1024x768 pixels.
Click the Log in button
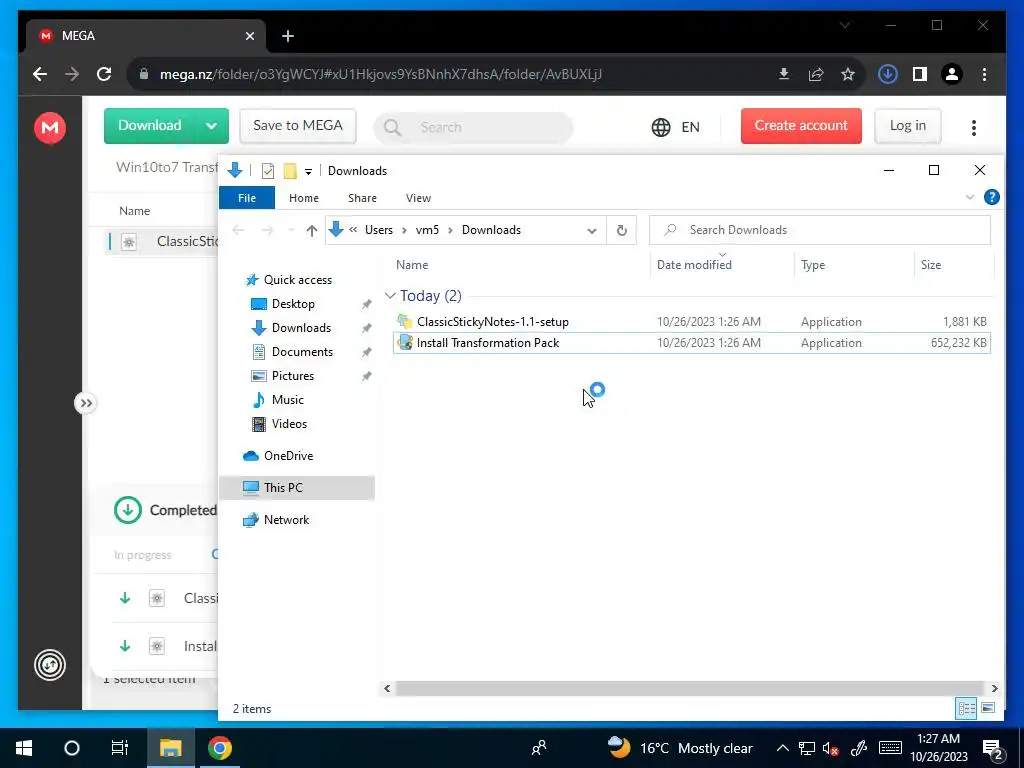[x=908, y=125]
